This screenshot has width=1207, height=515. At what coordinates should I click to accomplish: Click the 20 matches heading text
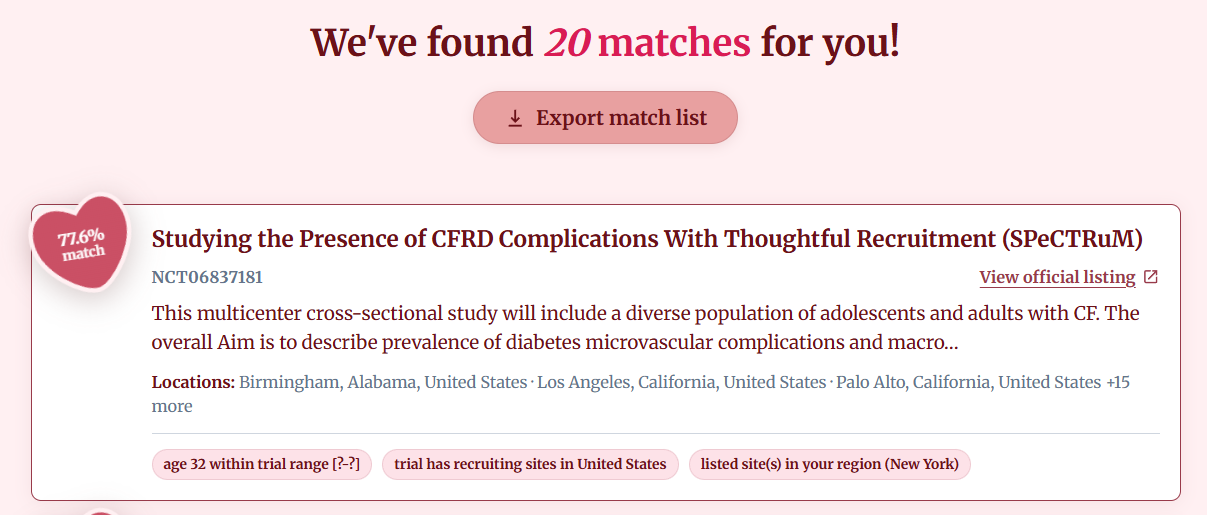click(x=647, y=42)
